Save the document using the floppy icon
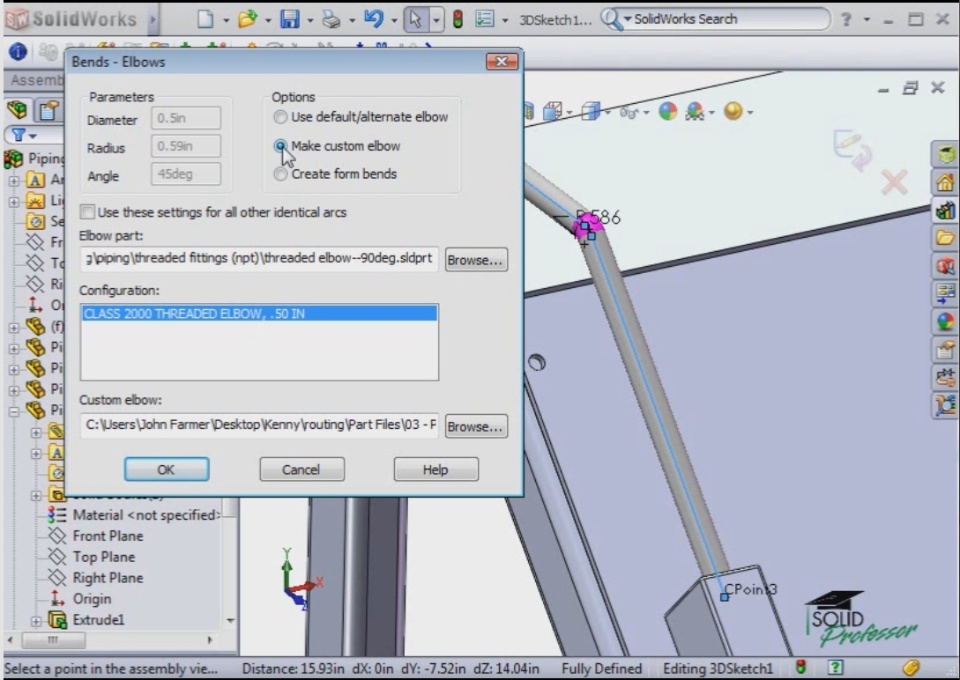960x680 pixels. [290, 19]
